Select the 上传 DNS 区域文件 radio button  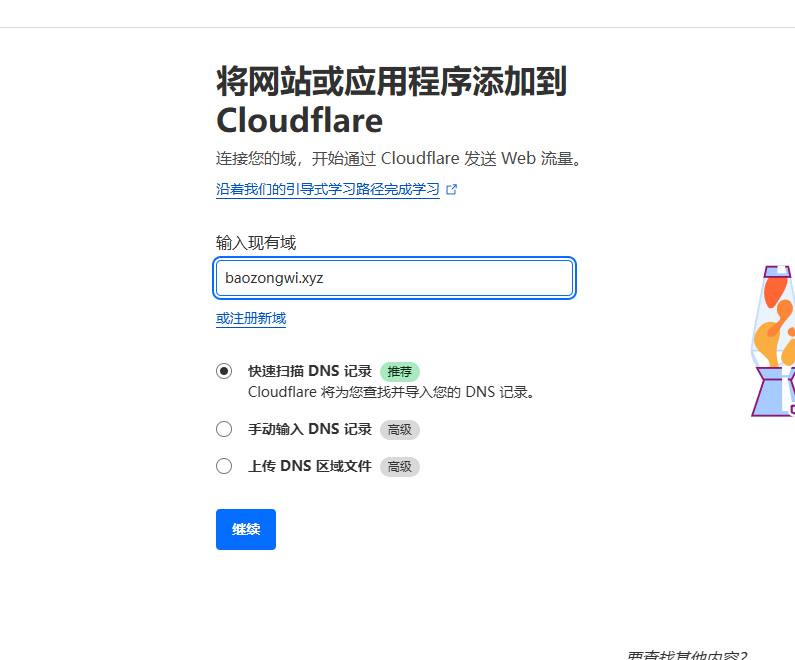(x=224, y=466)
